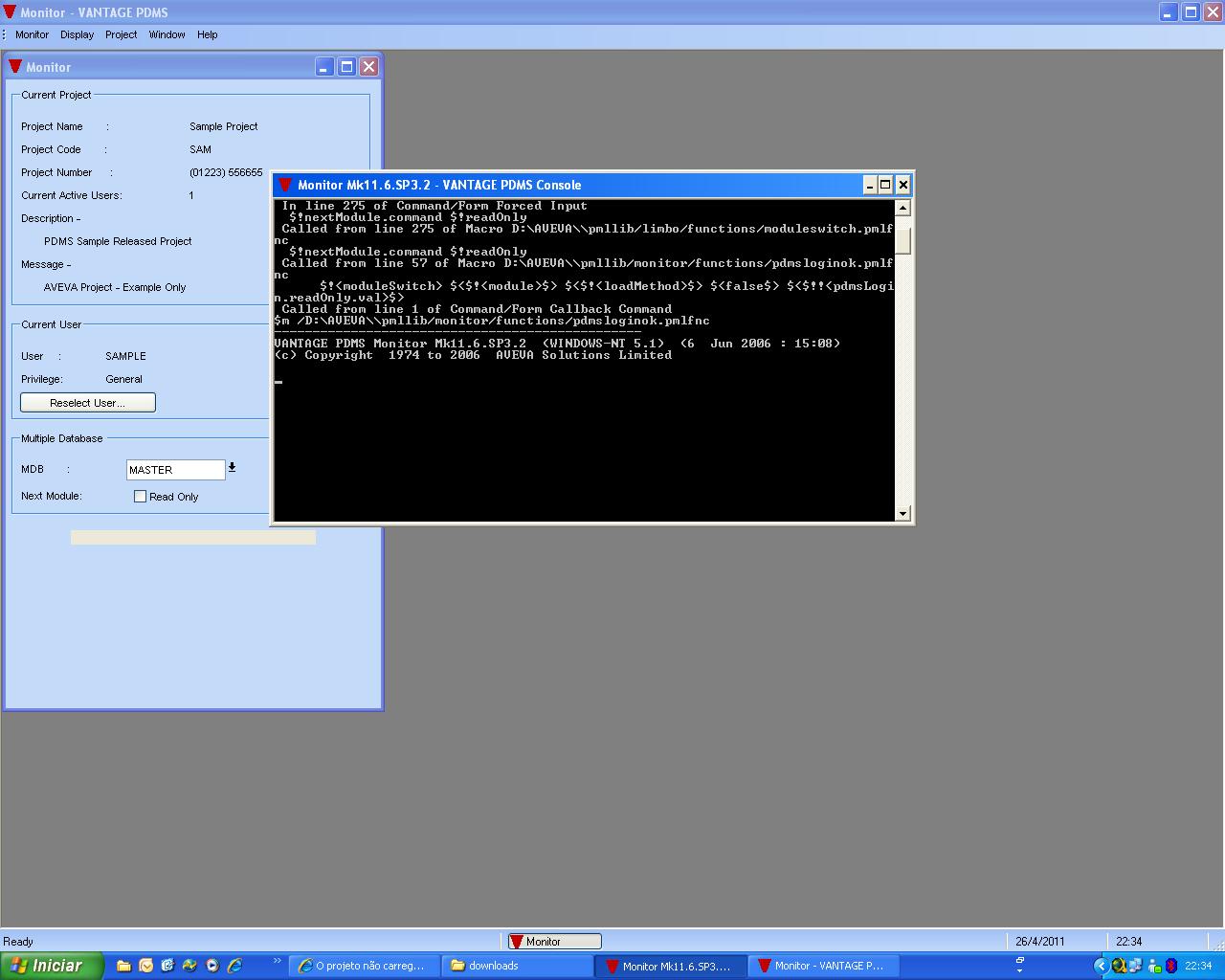Viewport: 1225px width, 980px height.
Task: Click the Monitor form title icon
Action: pyautogui.click(x=15, y=66)
